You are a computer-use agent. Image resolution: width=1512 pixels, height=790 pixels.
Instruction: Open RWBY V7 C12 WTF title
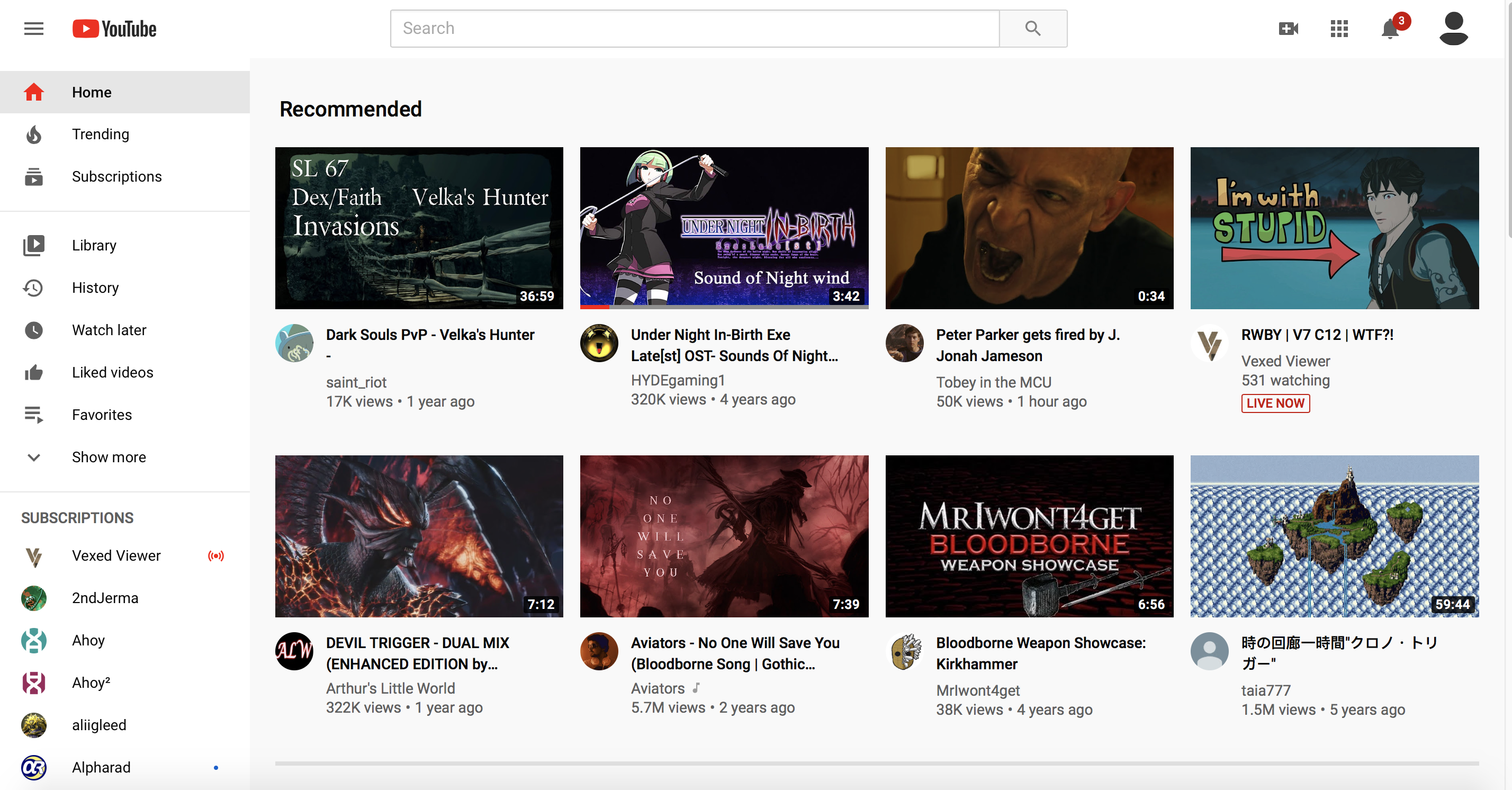click(x=1317, y=335)
